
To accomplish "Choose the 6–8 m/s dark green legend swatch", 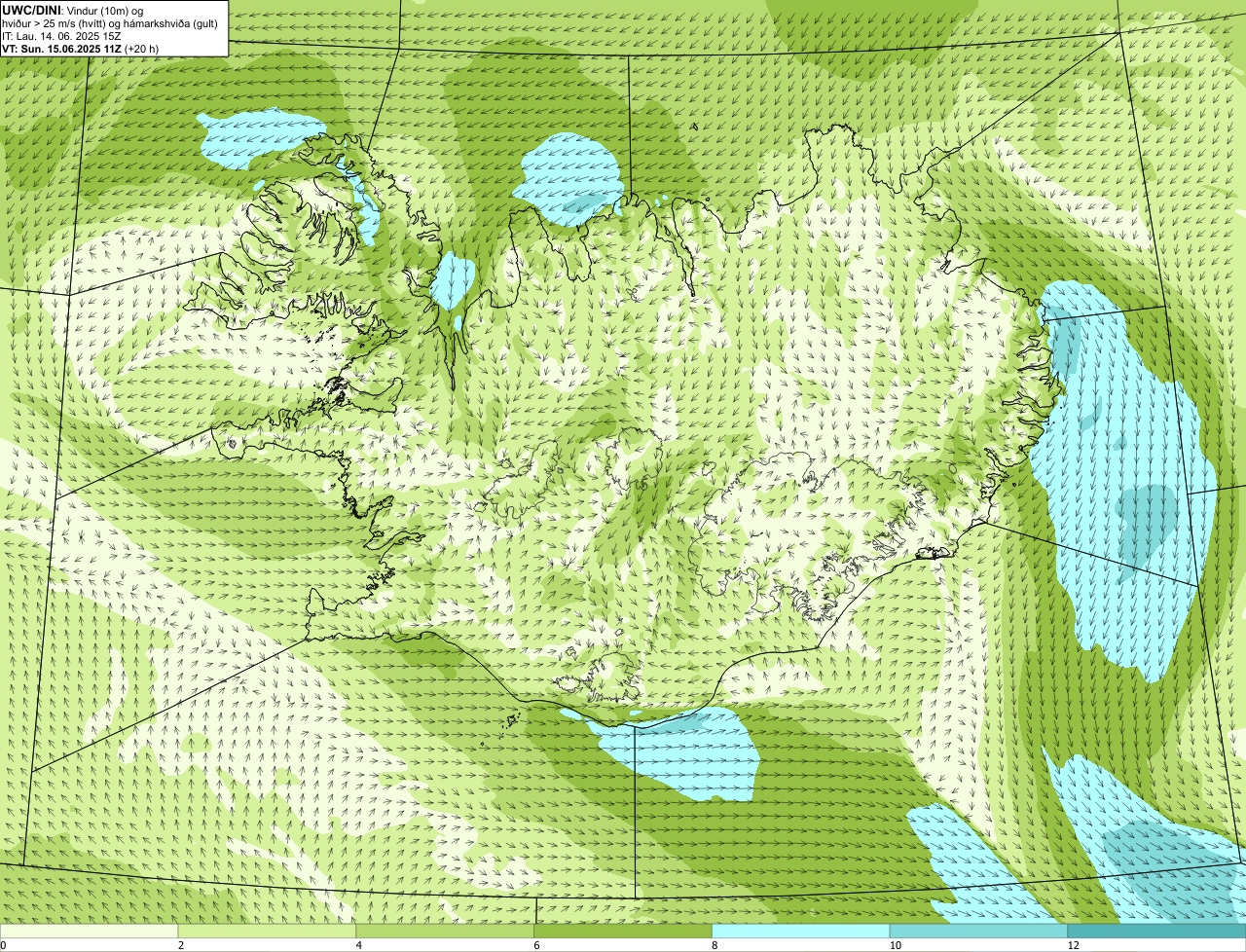I will point(623,931).
